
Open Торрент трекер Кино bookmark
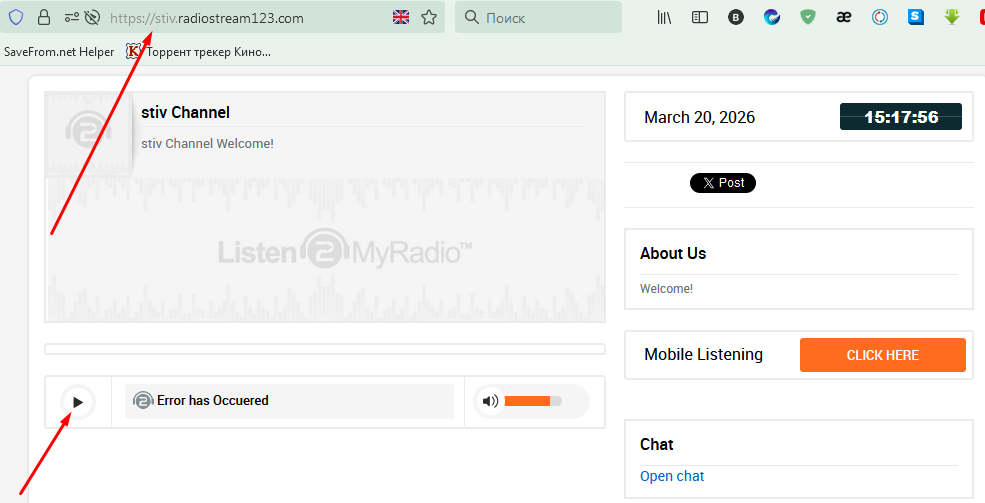click(199, 51)
